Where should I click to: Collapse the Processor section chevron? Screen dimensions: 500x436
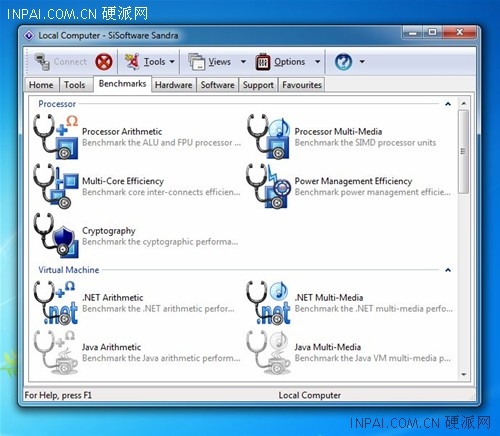(448, 104)
